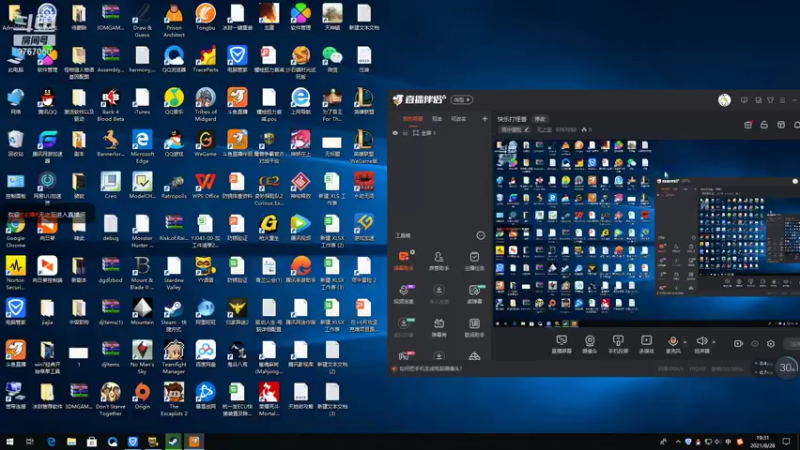The image size is (800, 450).
Task: Toggle eye visibility for 全屏 1 source
Action: coord(395,133)
